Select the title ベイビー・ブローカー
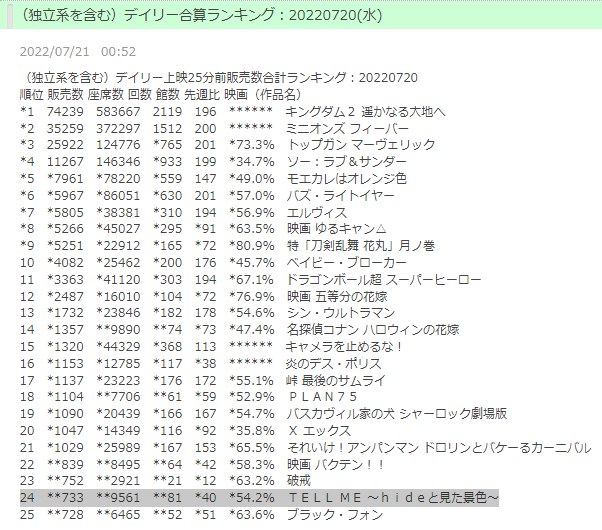Viewport: 602px width, 530px height. pyautogui.click(x=346, y=263)
